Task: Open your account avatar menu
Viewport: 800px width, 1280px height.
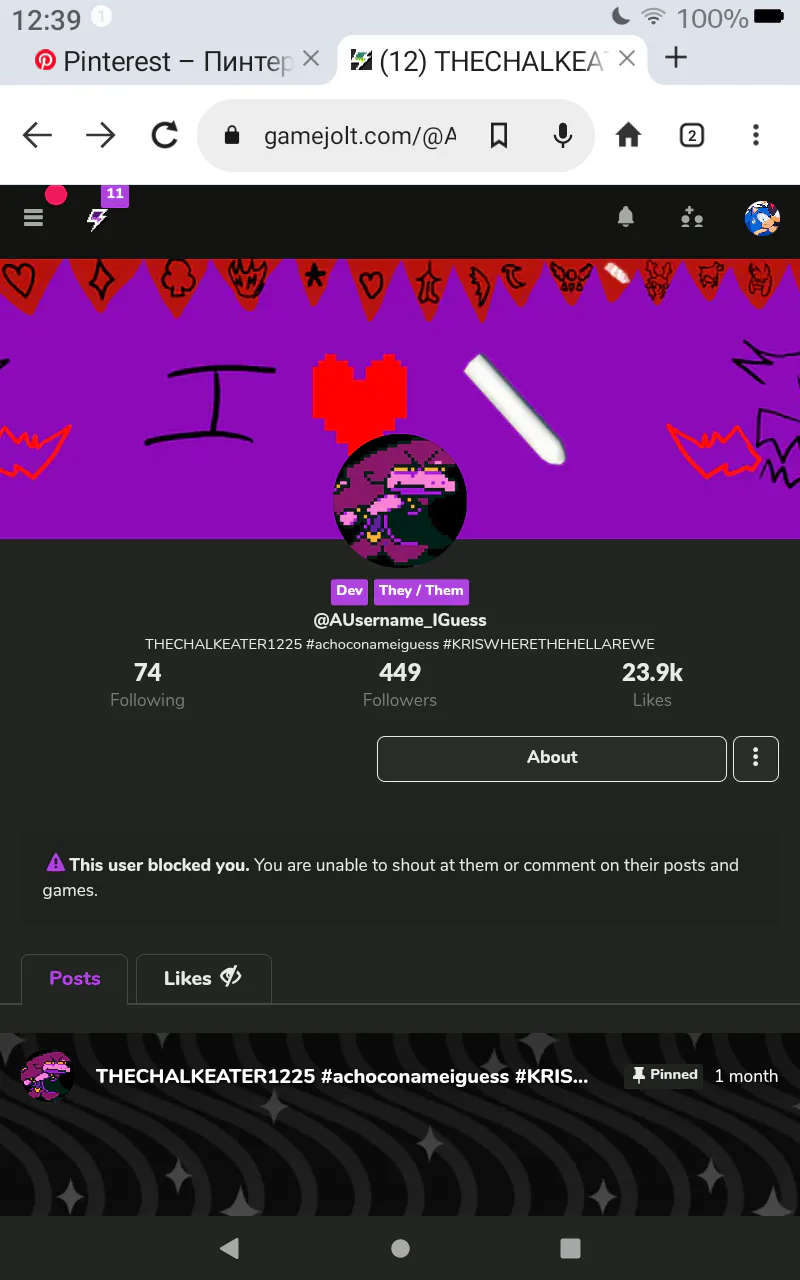Action: tap(763, 217)
